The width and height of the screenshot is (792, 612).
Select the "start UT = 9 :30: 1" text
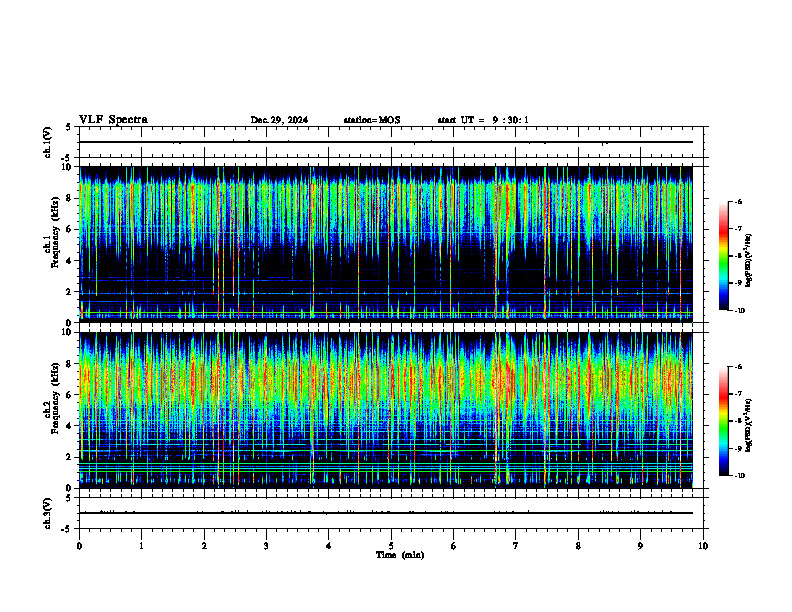coord(483,120)
